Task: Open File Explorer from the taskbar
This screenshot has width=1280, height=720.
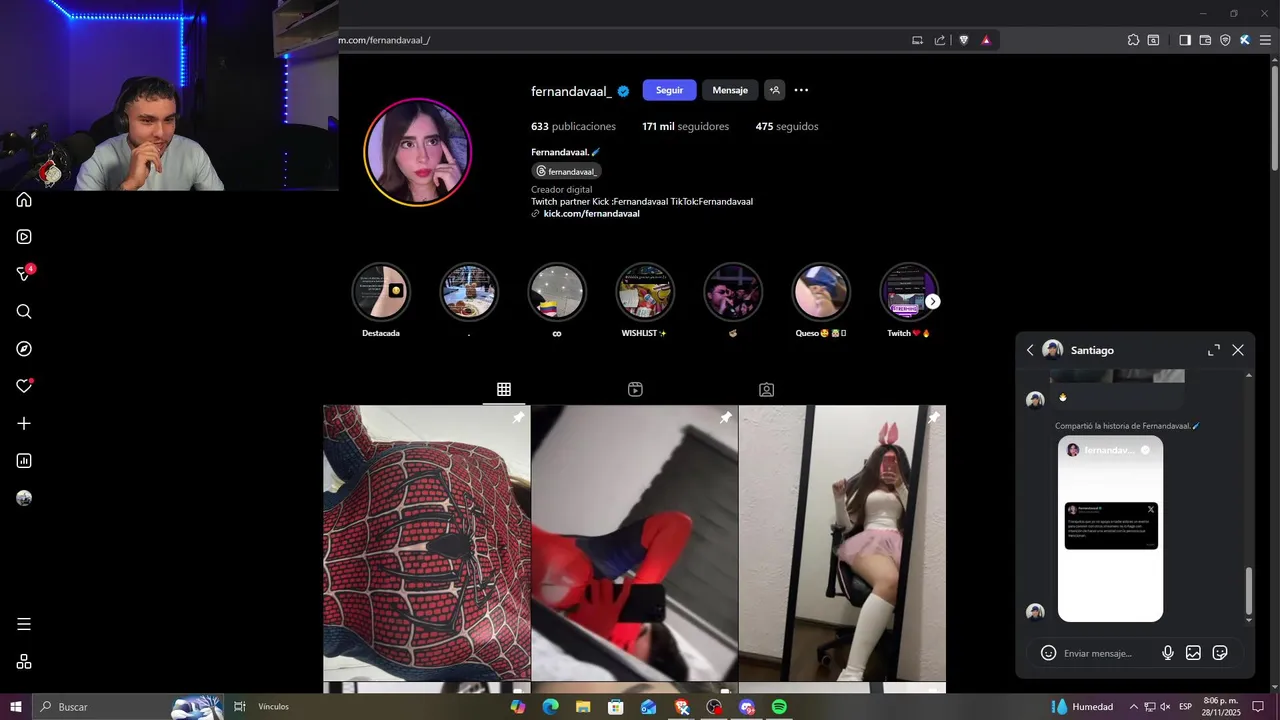Action: click(x=583, y=707)
